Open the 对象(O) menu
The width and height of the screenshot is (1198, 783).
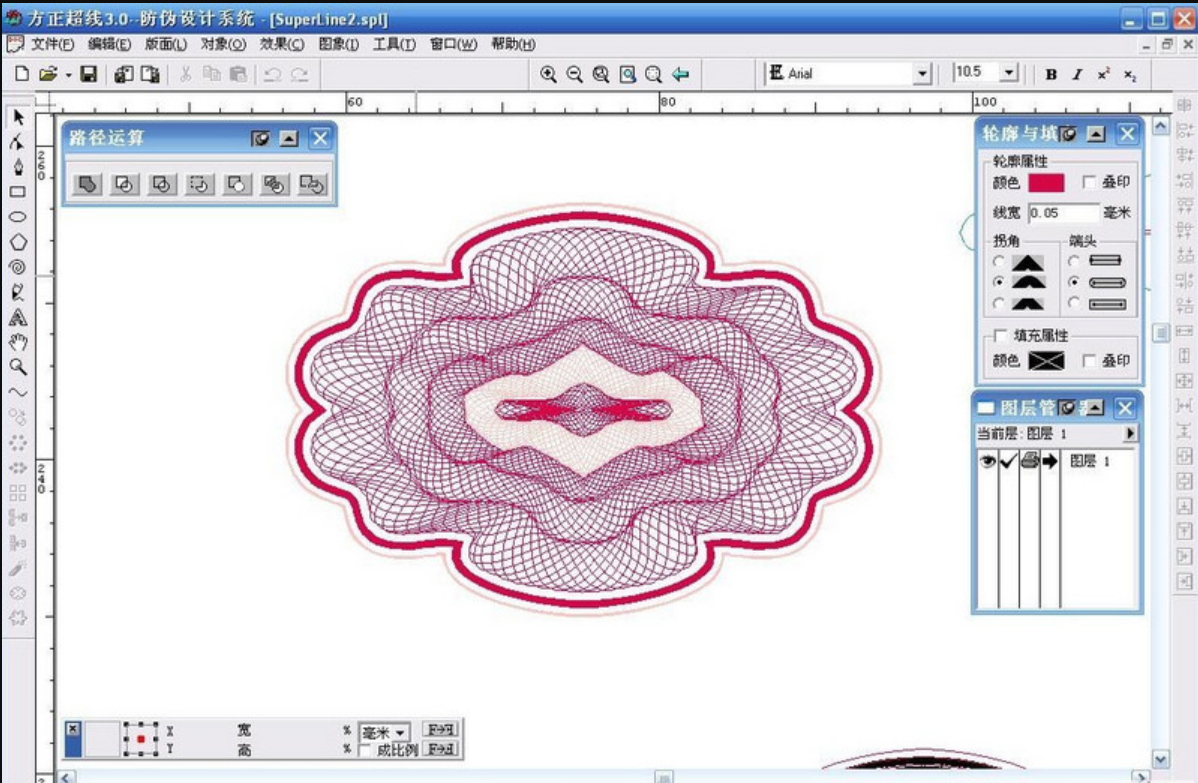(x=222, y=44)
